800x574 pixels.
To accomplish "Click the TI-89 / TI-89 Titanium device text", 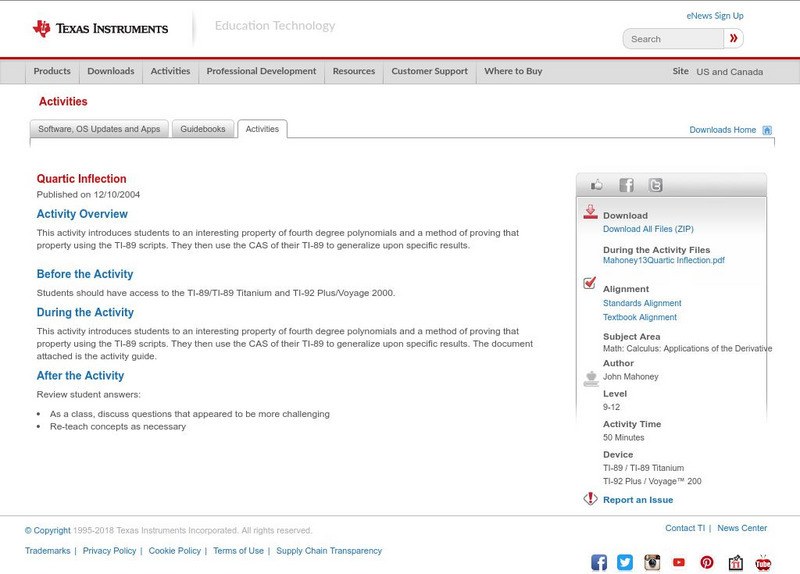I will click(643, 468).
